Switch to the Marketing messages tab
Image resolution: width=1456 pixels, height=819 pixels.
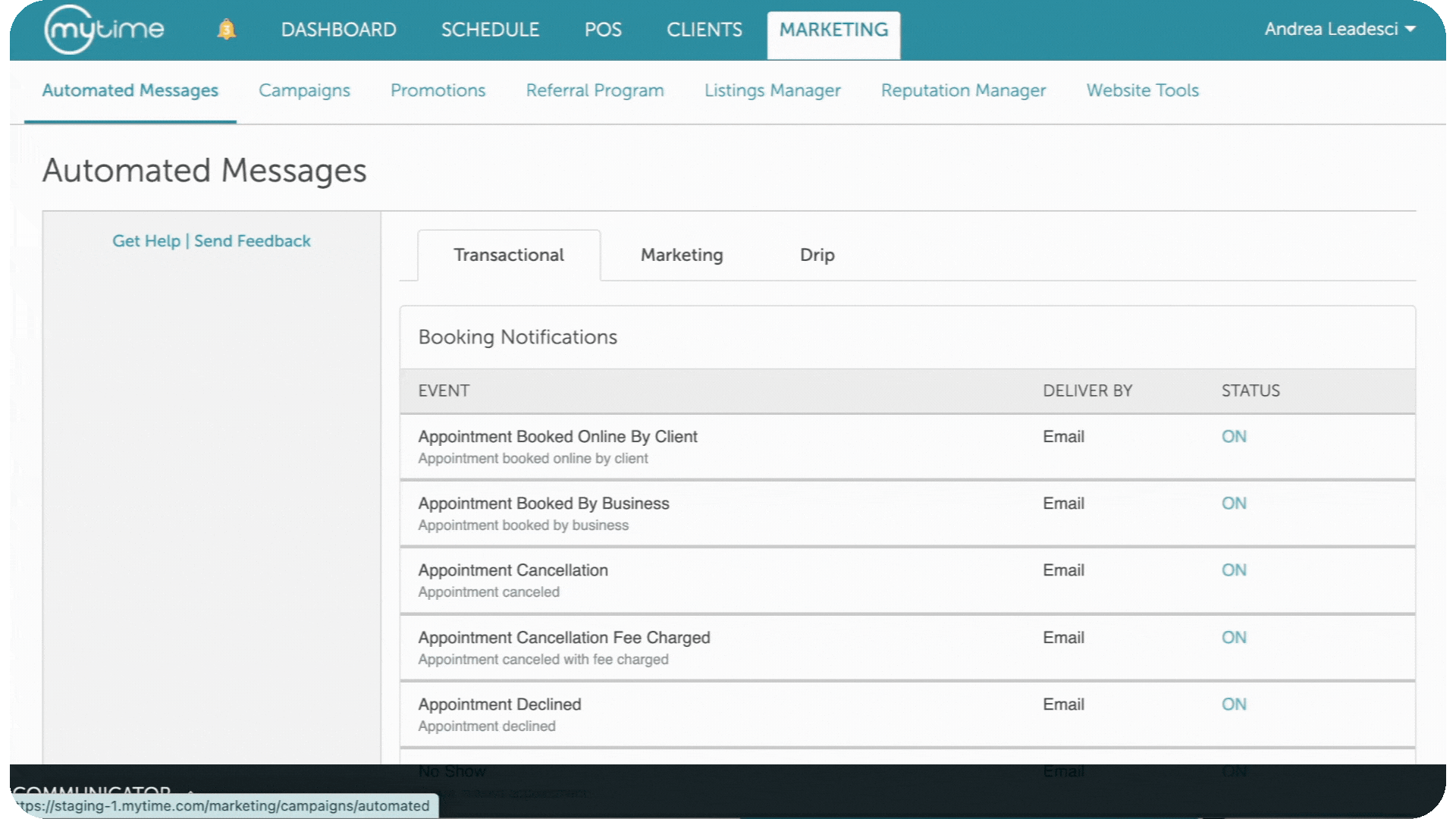tap(682, 256)
